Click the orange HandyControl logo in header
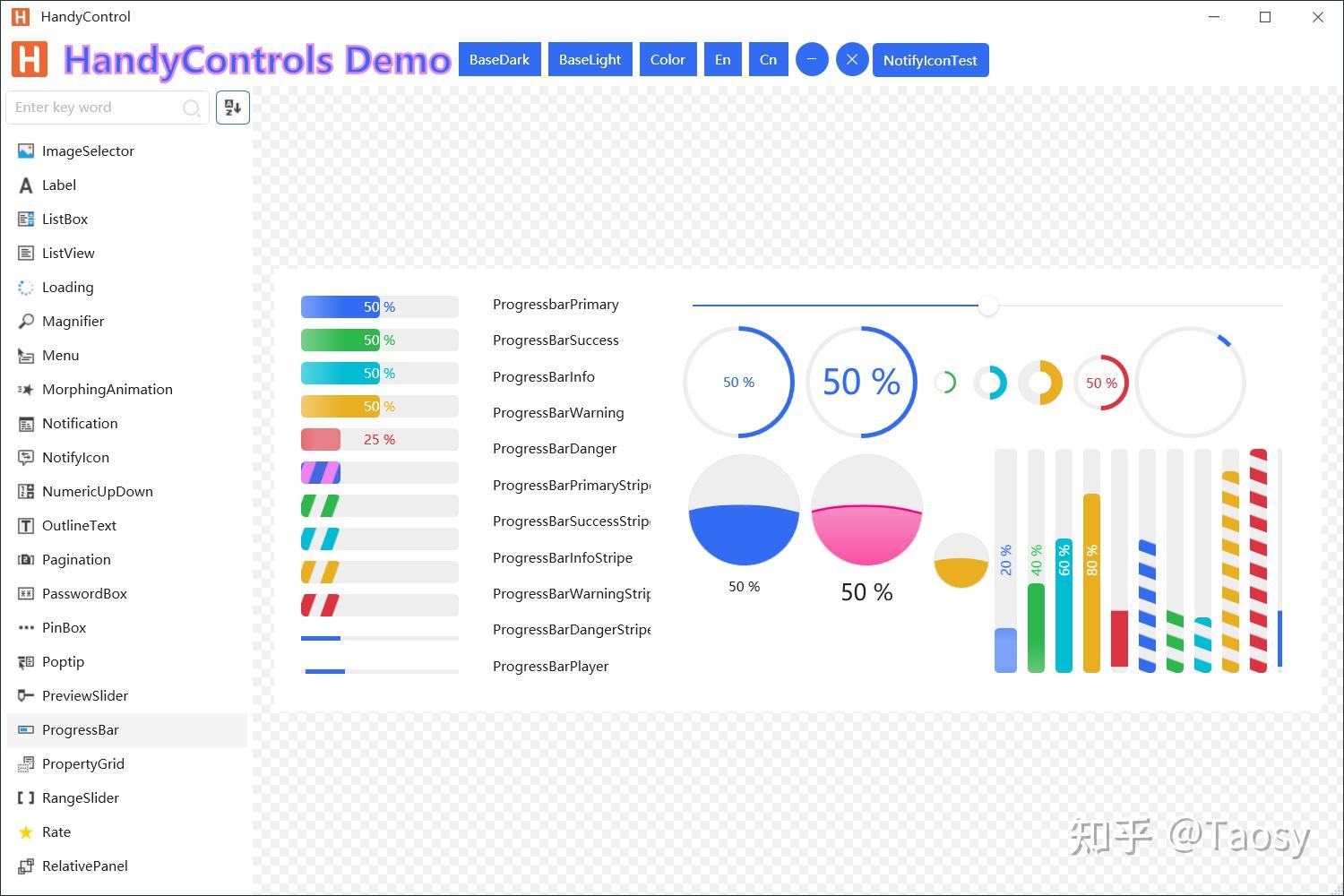1344x896 pixels. (30, 59)
